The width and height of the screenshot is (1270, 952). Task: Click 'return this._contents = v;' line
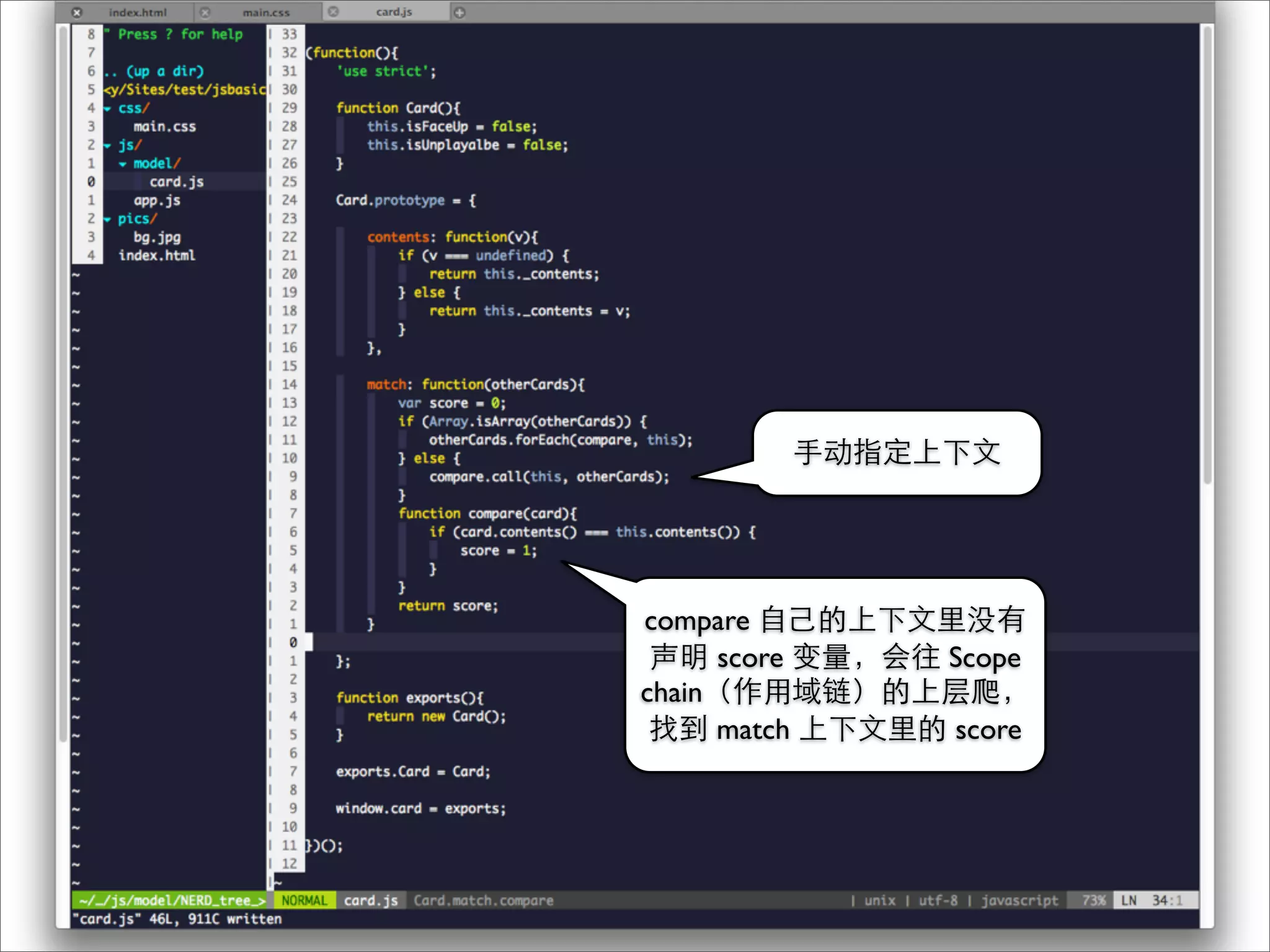coord(530,311)
